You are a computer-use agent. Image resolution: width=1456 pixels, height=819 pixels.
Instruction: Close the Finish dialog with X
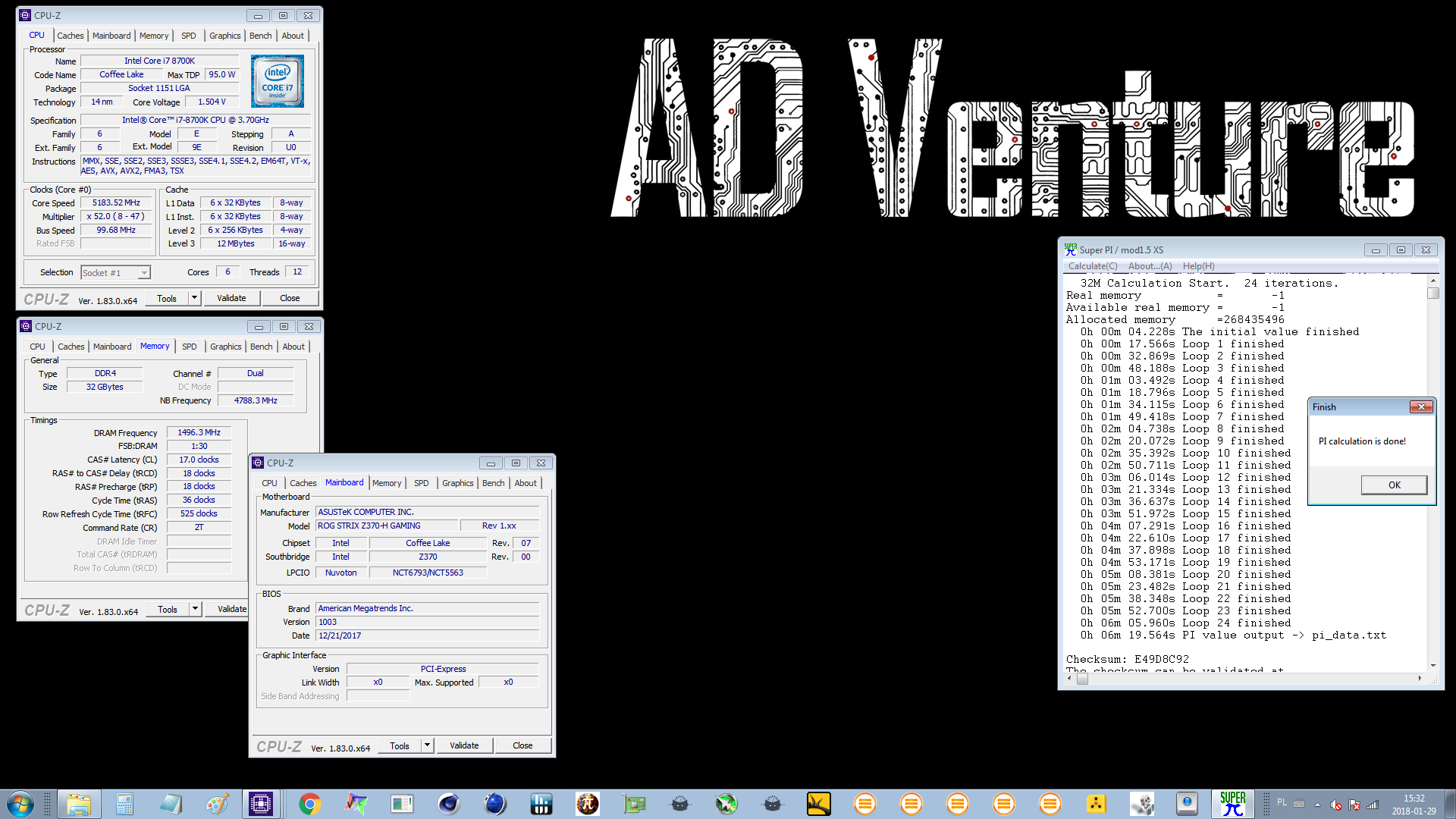click(x=1421, y=406)
